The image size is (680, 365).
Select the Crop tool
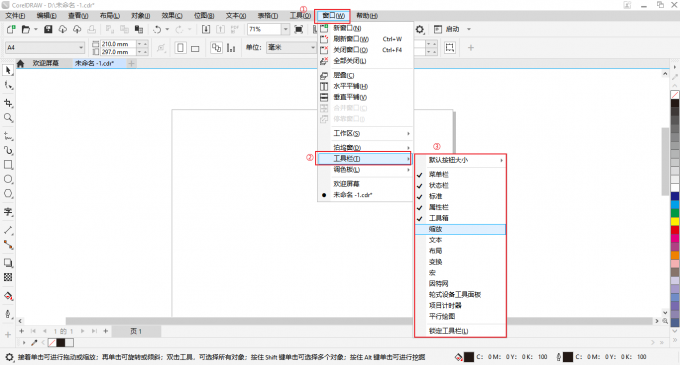pos(8,103)
